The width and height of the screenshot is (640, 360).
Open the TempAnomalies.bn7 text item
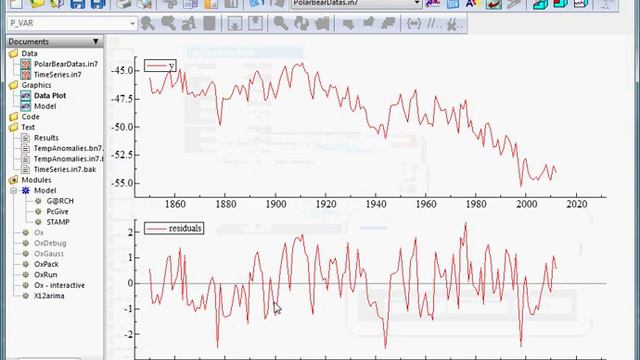(x=69, y=148)
